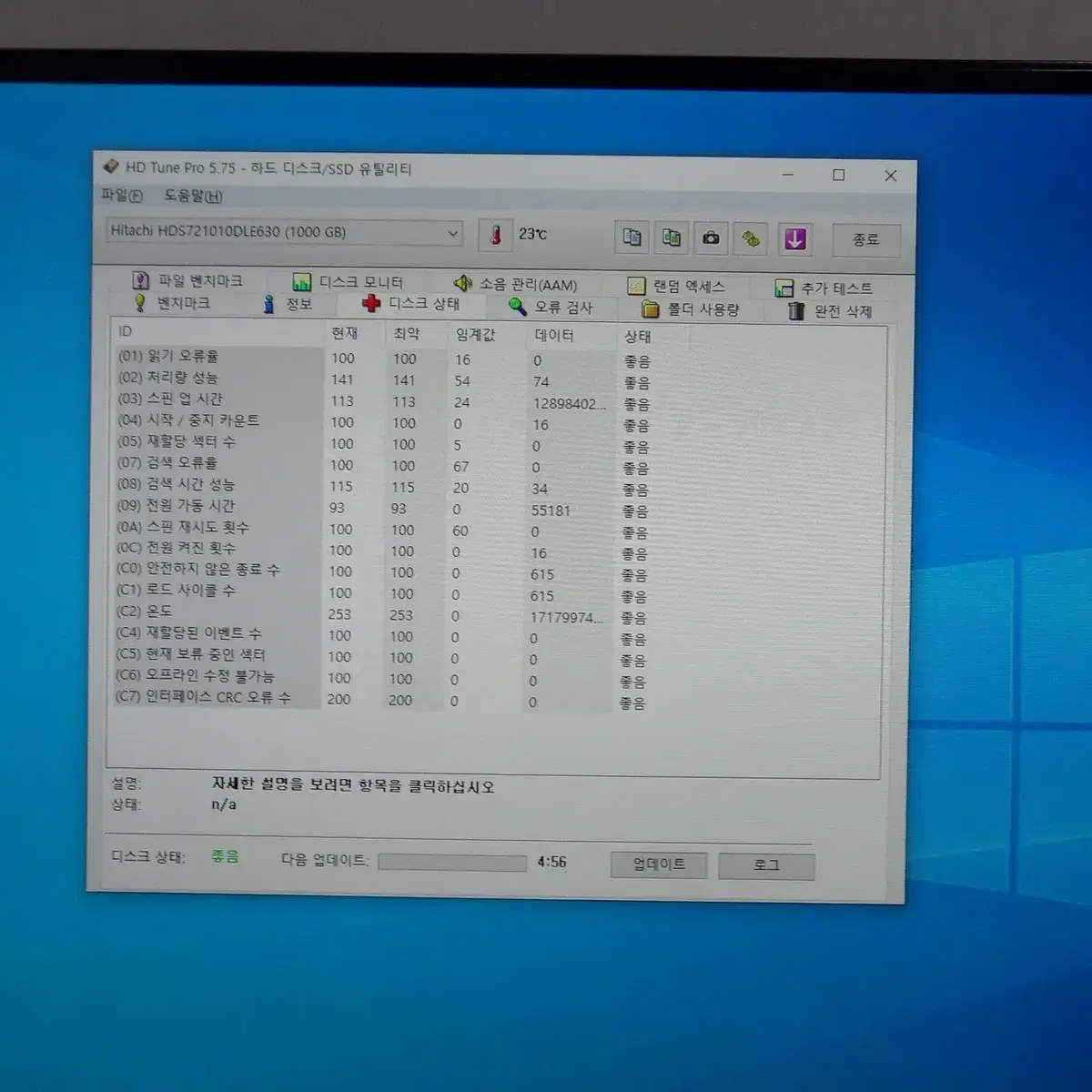
Task: Minimize the HD Tune Pro window
Action: (788, 174)
